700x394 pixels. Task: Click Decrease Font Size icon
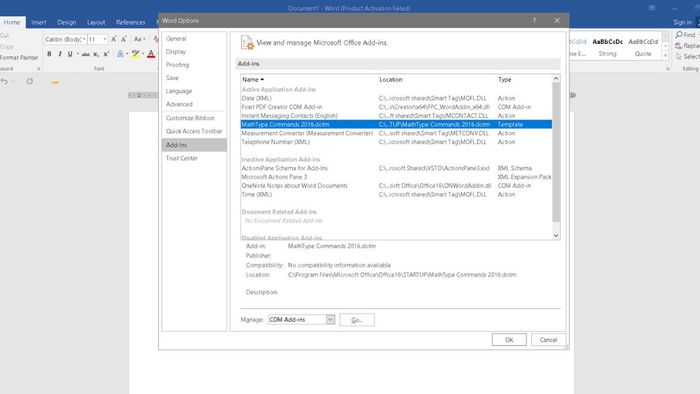click(124, 39)
